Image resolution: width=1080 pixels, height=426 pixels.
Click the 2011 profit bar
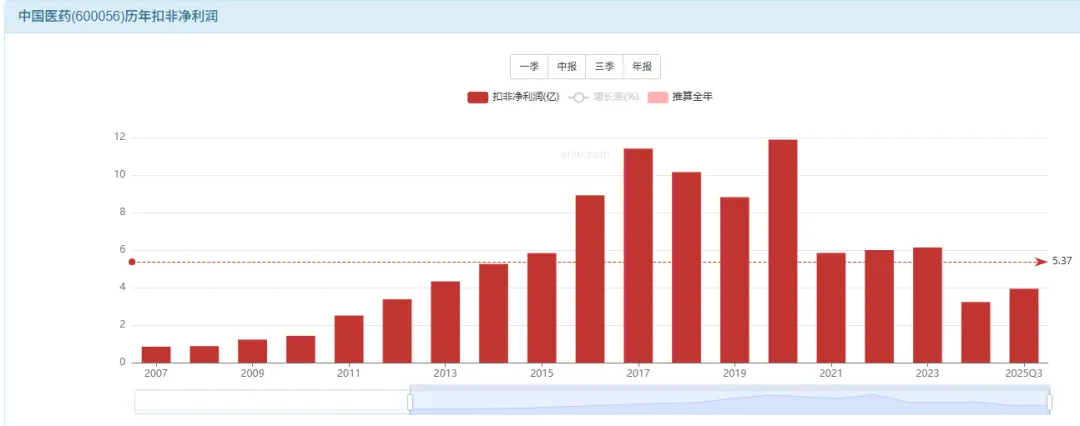click(x=349, y=339)
